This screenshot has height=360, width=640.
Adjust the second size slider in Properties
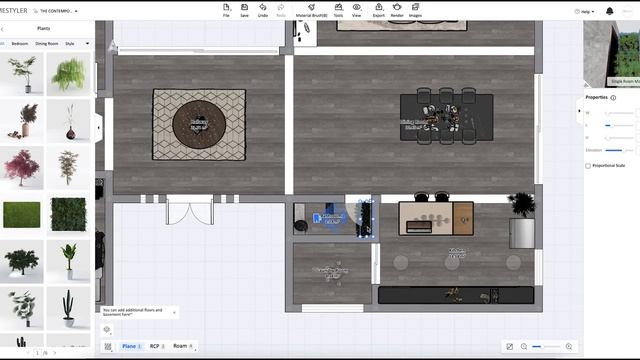pos(619,126)
